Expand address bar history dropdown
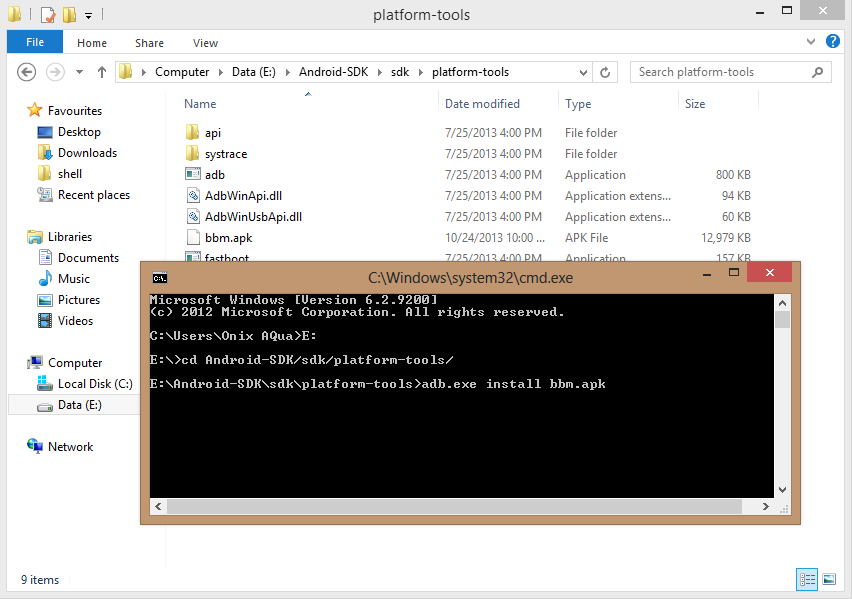This screenshot has height=599, width=852. 583,72
